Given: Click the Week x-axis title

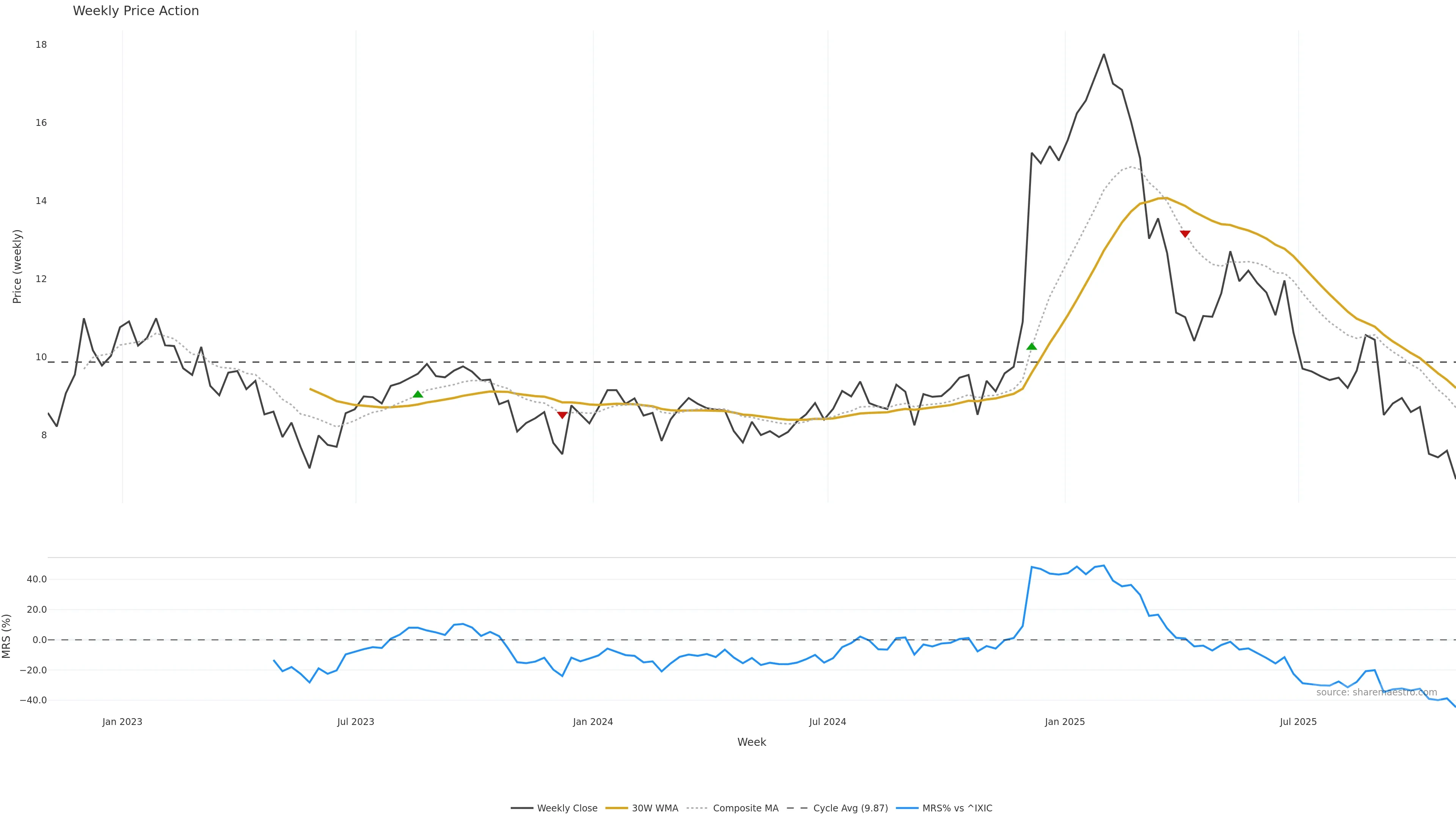Looking at the screenshot, I should pos(751,742).
